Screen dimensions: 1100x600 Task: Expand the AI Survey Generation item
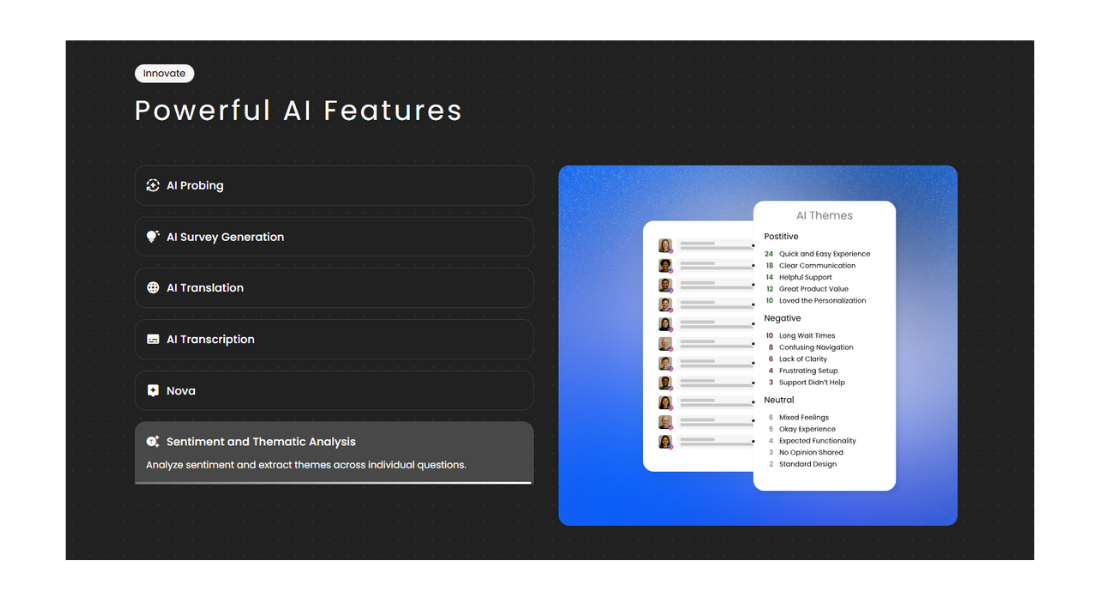point(333,236)
